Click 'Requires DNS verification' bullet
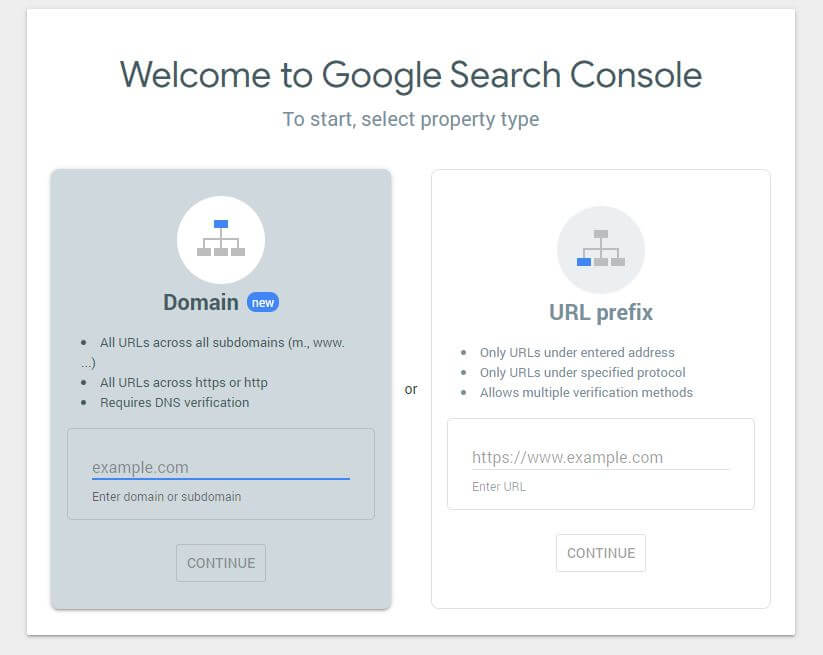Screen dimensions: 823x655 point(174,403)
